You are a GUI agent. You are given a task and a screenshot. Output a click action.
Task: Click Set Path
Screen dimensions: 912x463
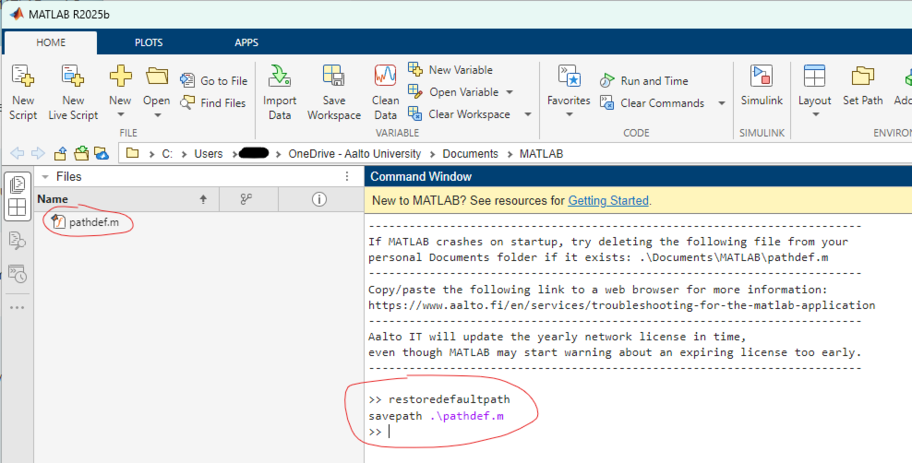(x=863, y=86)
